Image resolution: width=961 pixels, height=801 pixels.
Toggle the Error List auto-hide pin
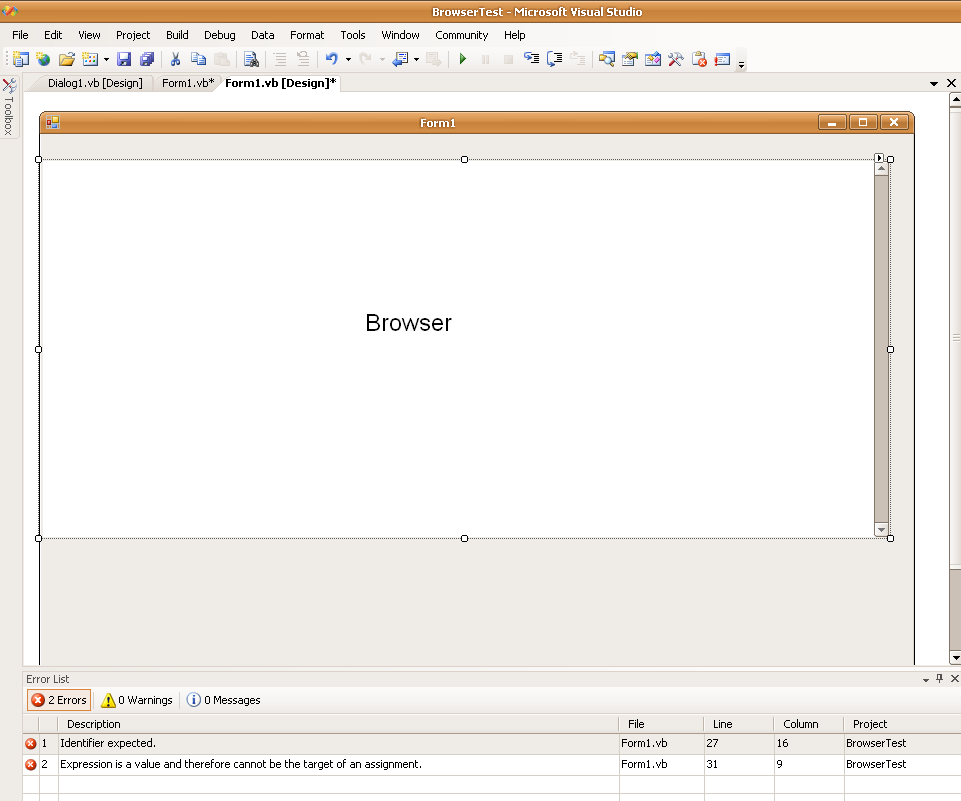coord(940,678)
